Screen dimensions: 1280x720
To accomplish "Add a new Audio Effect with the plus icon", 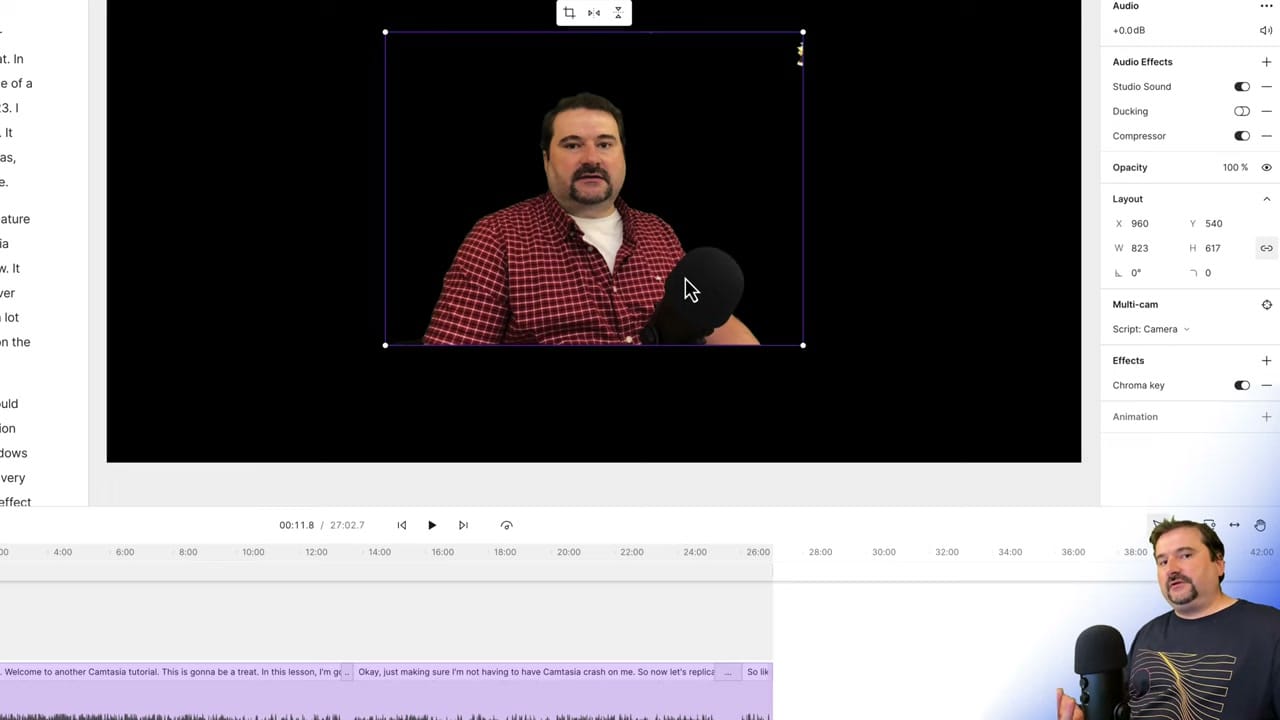I will tap(1266, 61).
